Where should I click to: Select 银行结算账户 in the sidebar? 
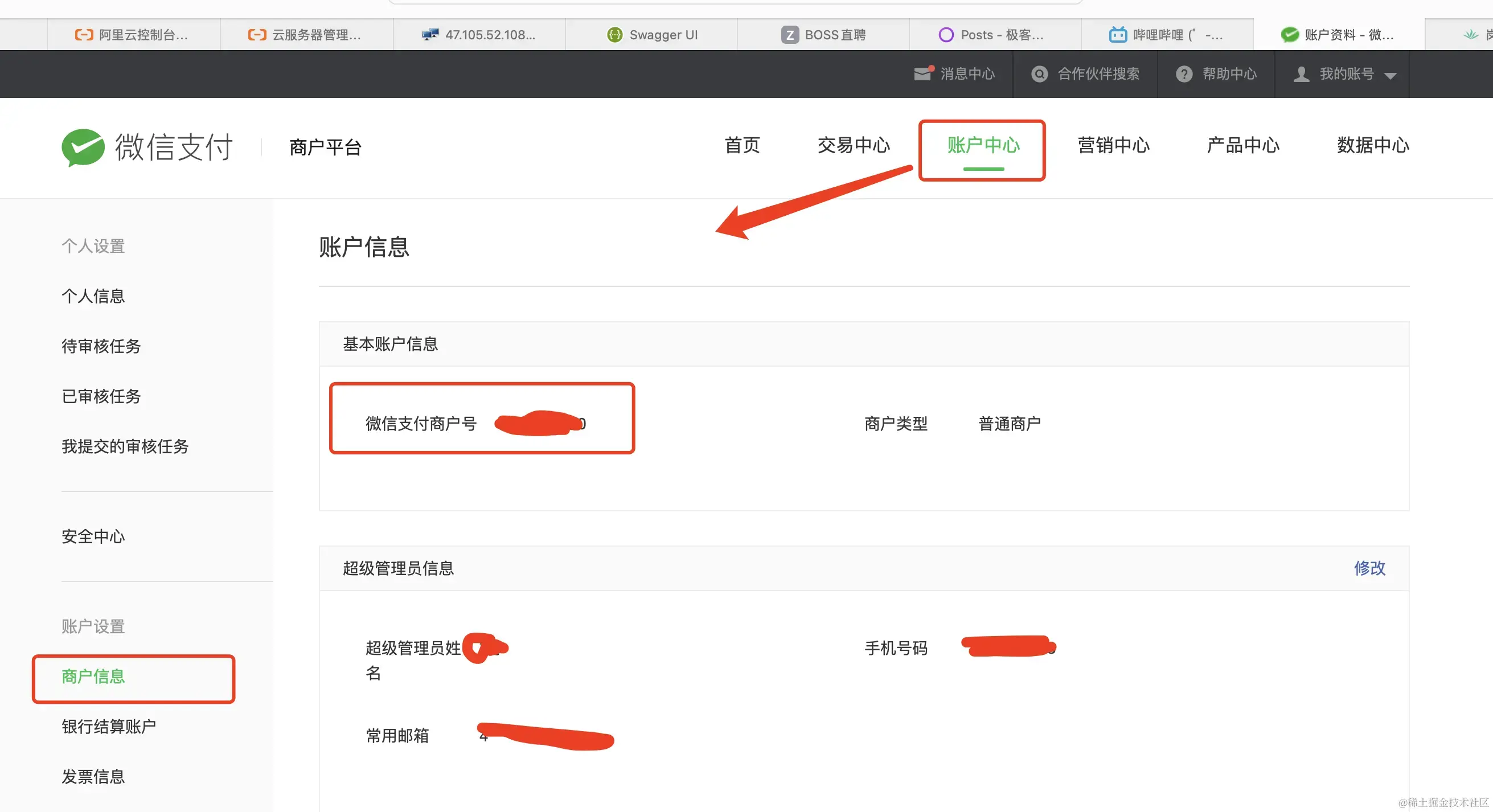pos(109,726)
